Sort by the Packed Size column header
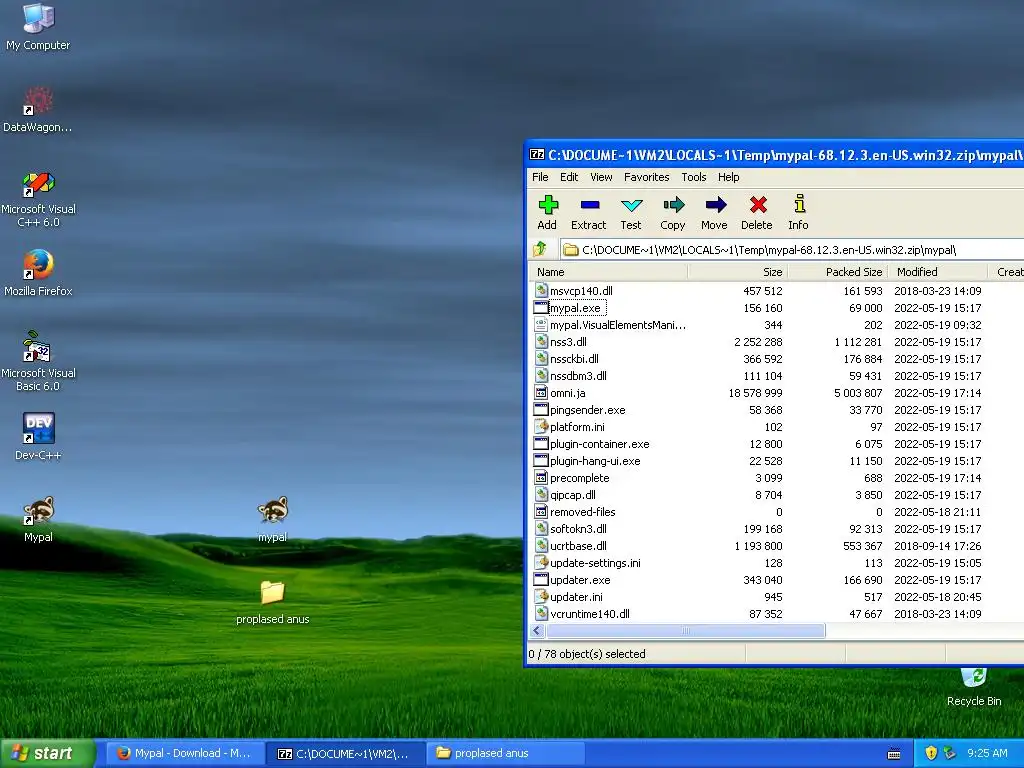This screenshot has height=768, width=1024. click(x=838, y=272)
